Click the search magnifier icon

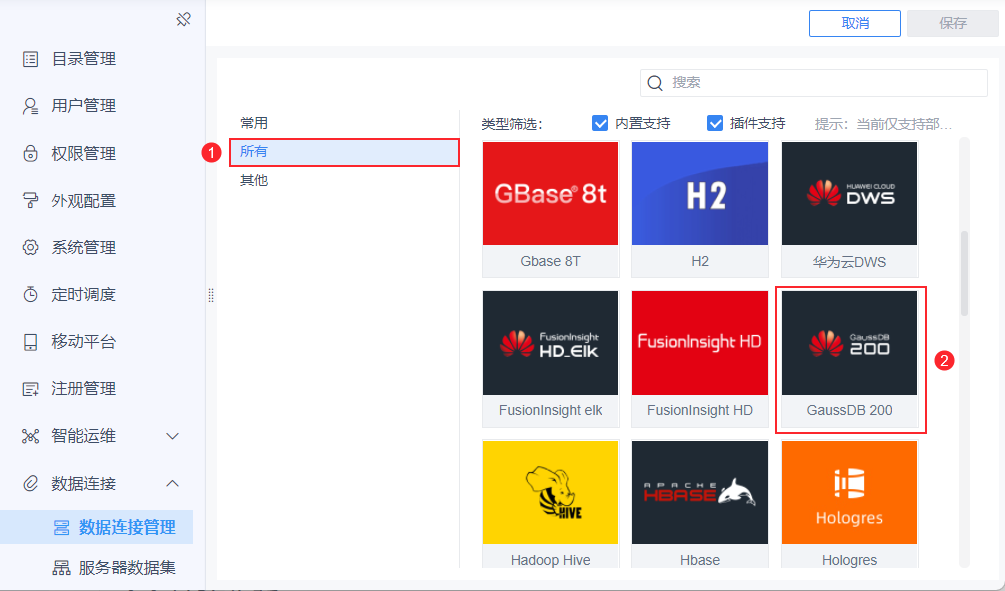click(x=654, y=83)
